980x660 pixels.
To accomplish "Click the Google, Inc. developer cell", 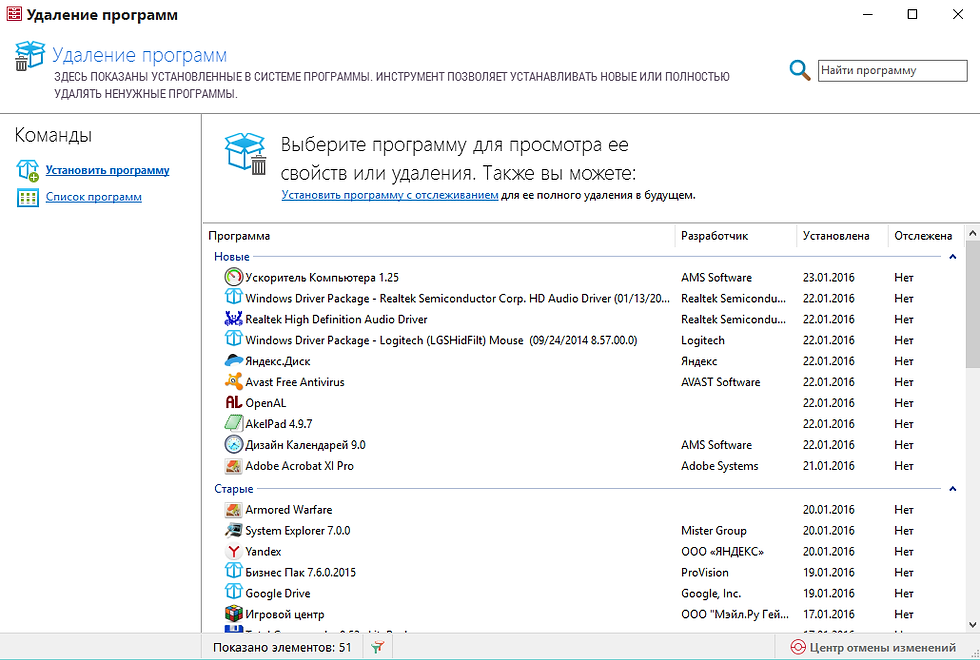I will tap(711, 593).
